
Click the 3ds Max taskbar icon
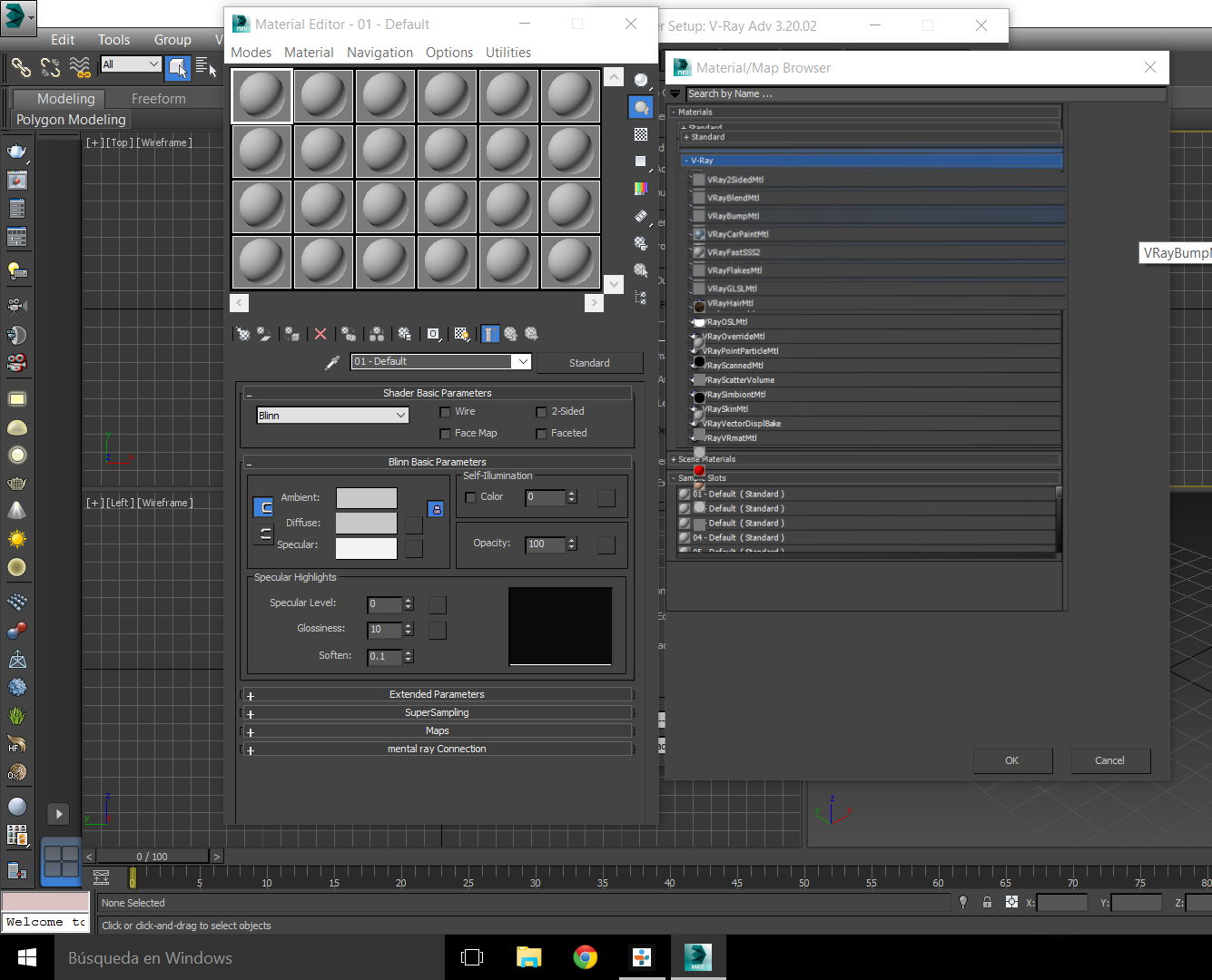pyautogui.click(x=698, y=957)
